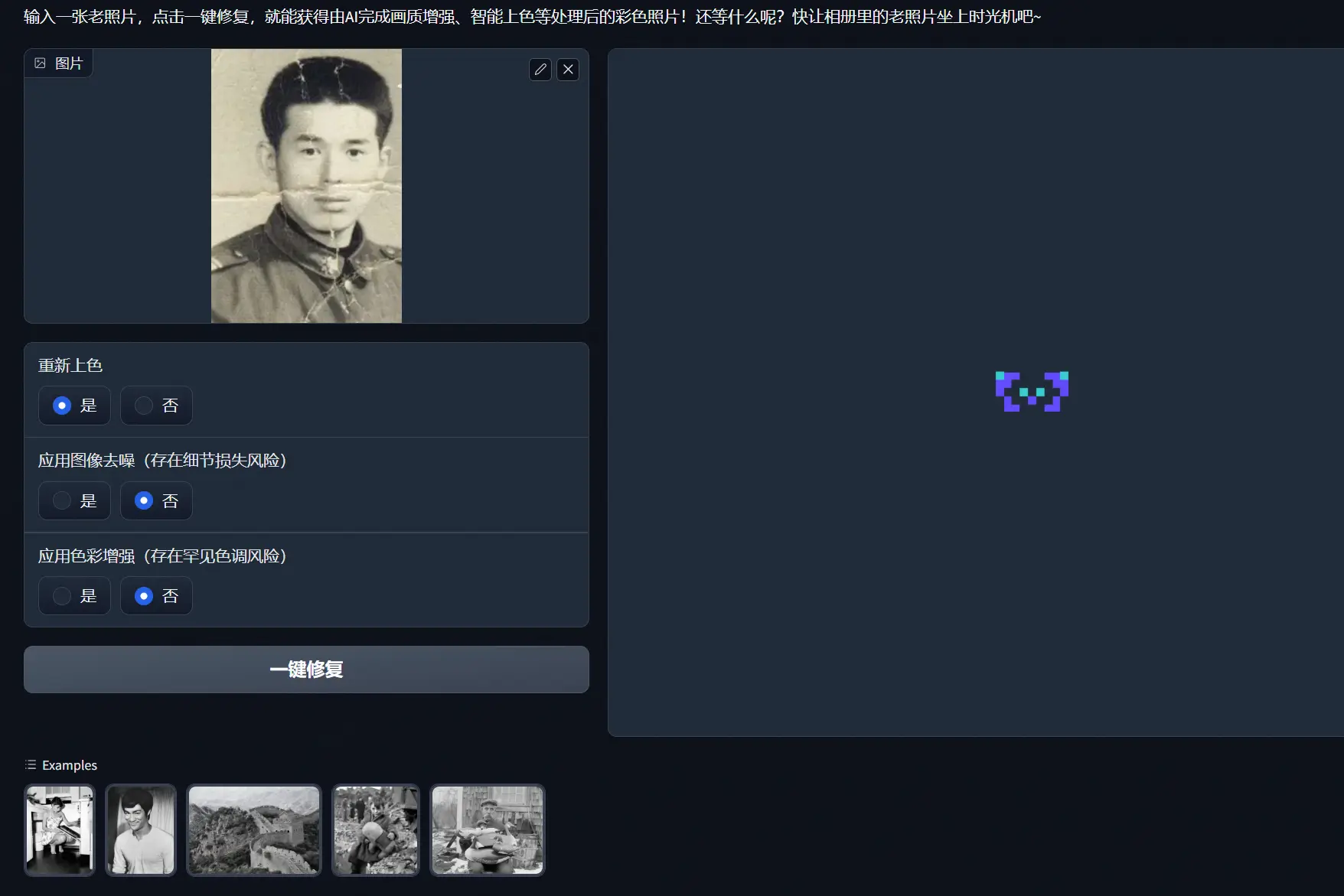Remove the uploaded photo with X icon
The width and height of the screenshot is (1344, 896).
[x=568, y=70]
